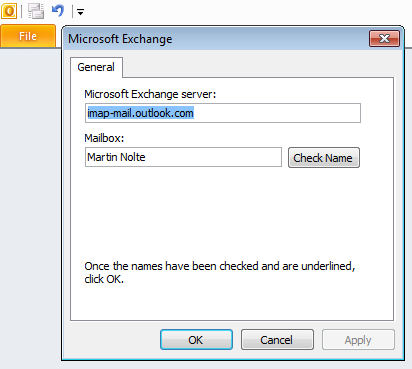This screenshot has height=369, width=412.
Task: Click the Mailbox field containing Martin Nolte
Action: tap(183, 157)
